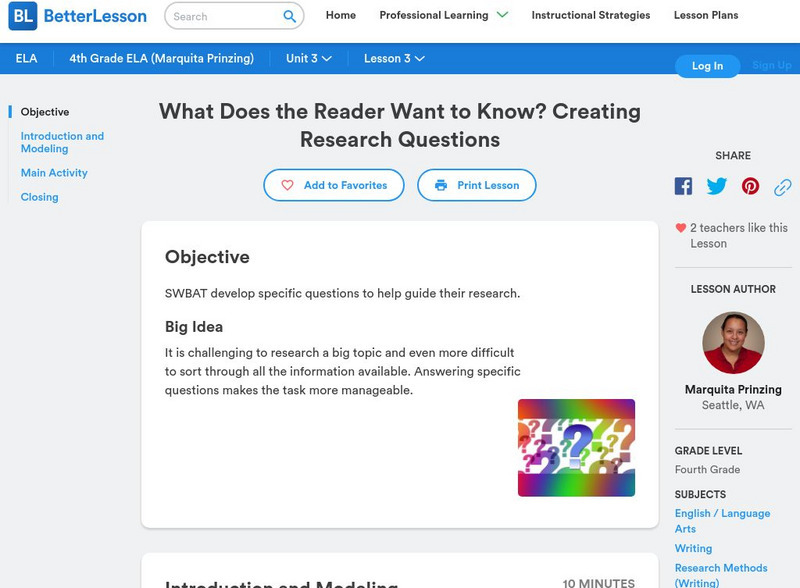Open Marquita Prinzing author name link
This screenshot has width=800, height=588.
click(733, 389)
